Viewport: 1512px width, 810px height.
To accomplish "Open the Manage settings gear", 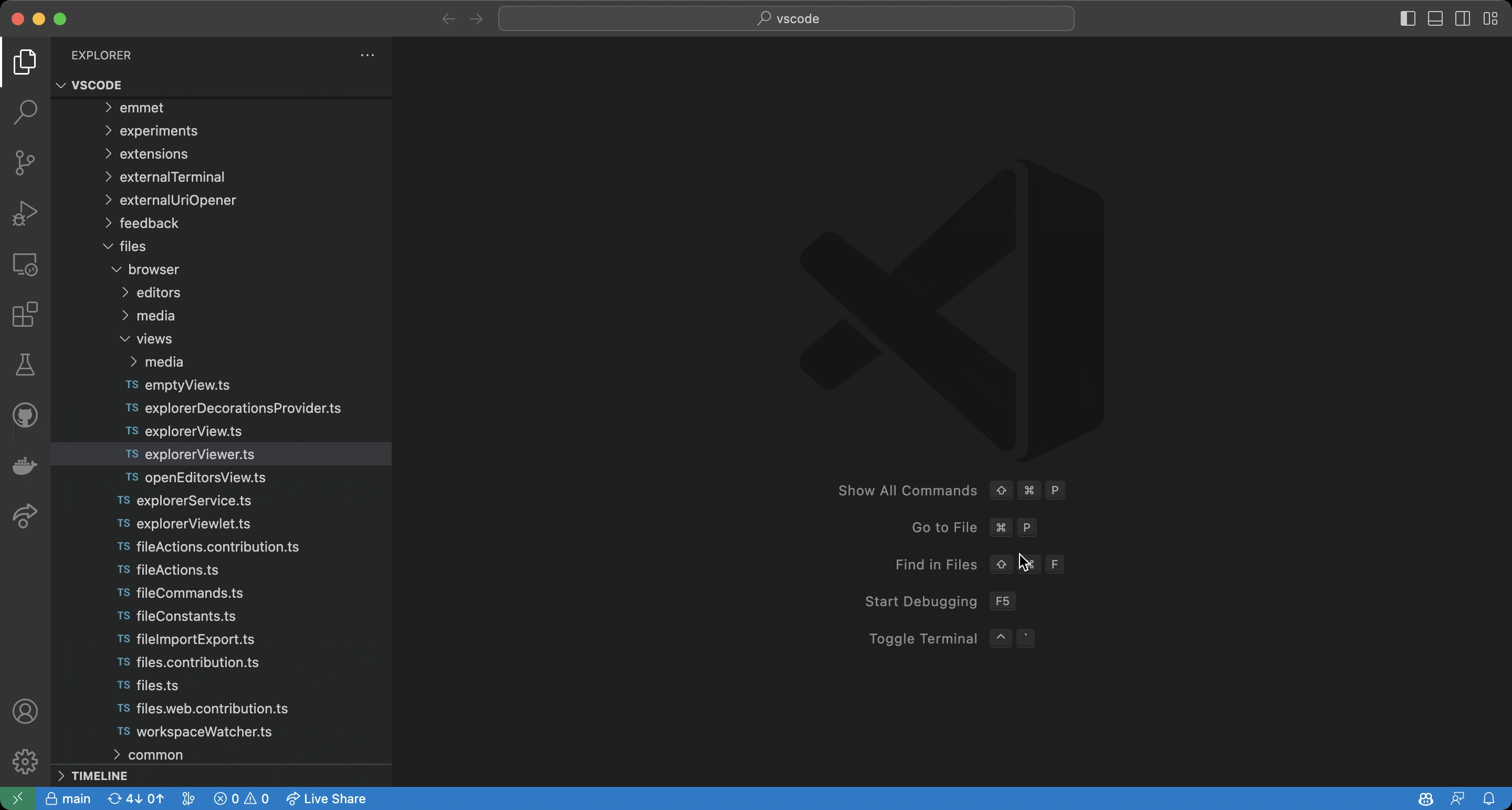I will click(x=25, y=761).
